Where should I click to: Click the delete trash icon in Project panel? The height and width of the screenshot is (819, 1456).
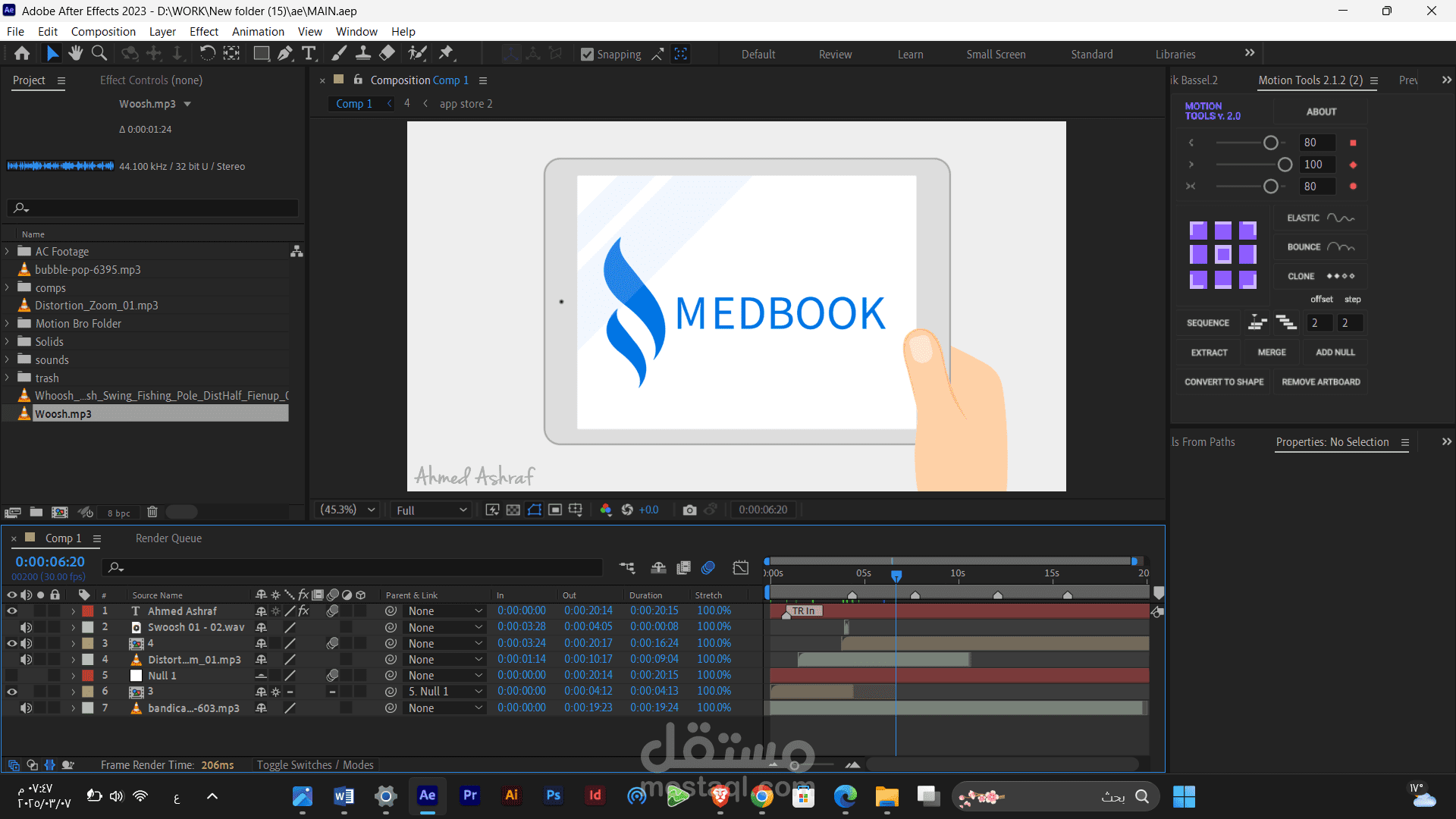click(152, 512)
